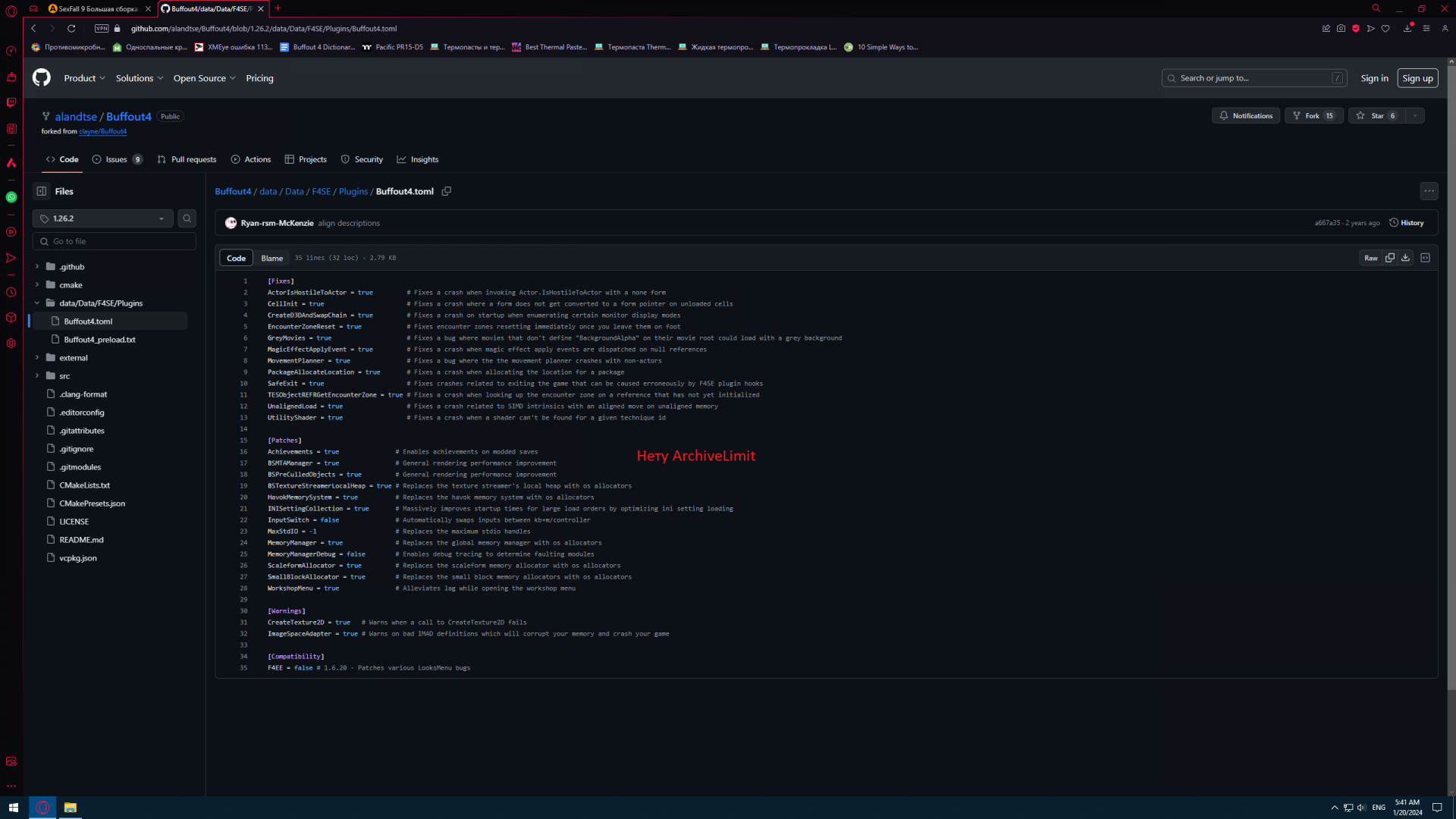The image size is (1456, 819).
Task: Click the History button
Action: click(x=1406, y=223)
